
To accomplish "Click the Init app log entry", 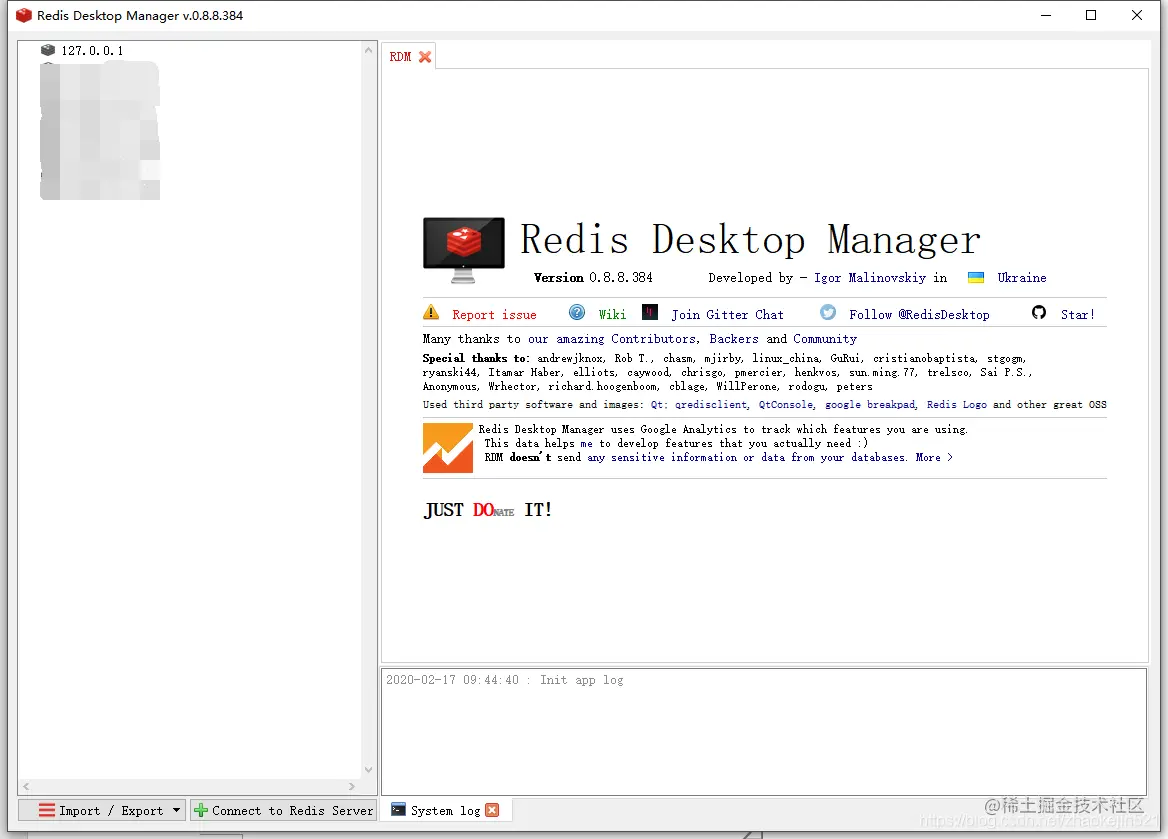I will [505, 680].
